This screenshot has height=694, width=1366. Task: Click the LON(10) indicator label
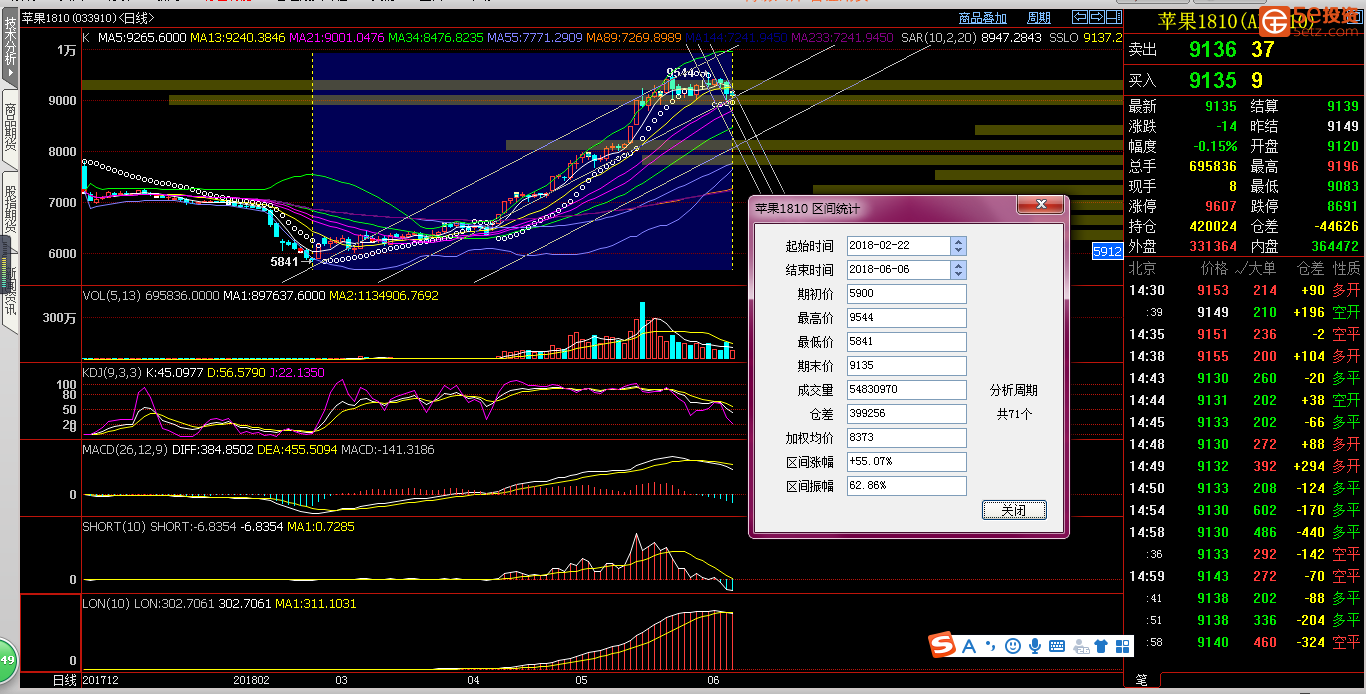pos(106,604)
